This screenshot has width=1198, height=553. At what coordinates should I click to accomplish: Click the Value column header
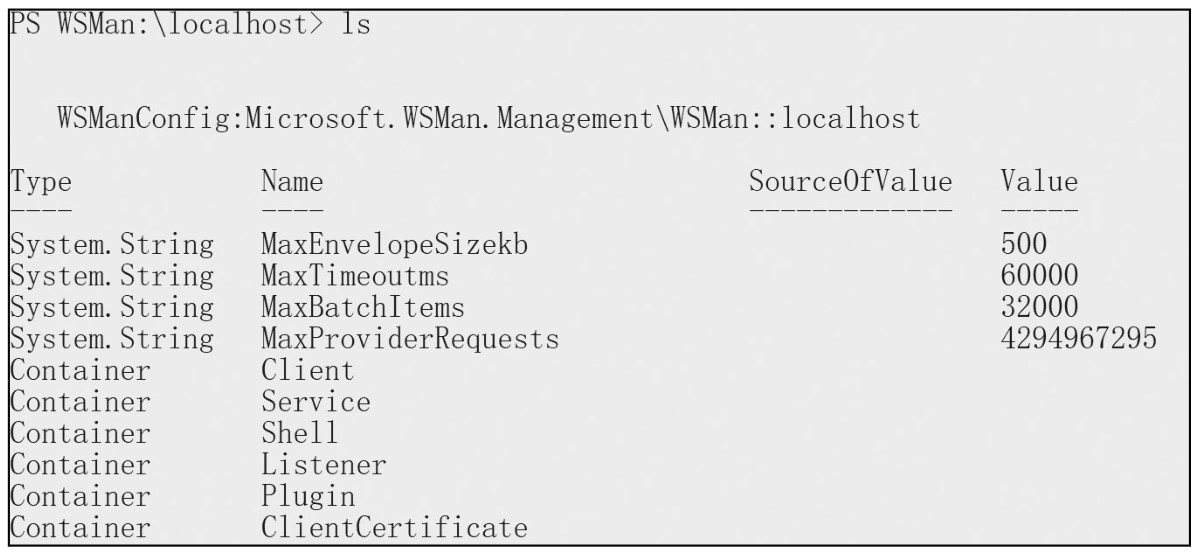coord(1039,182)
